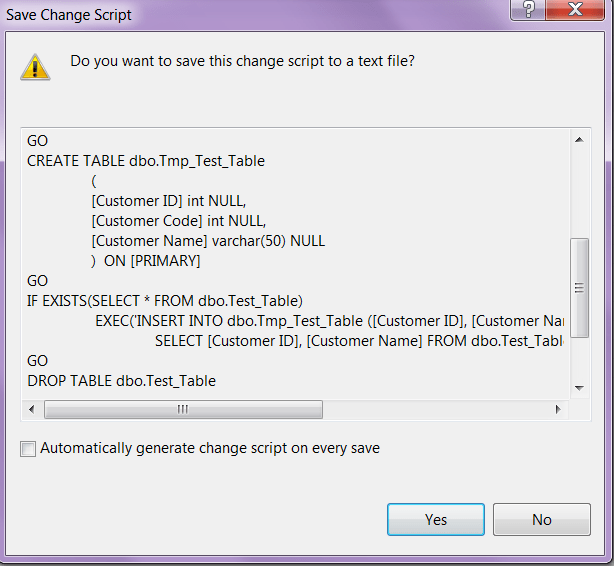Screen dimensions: 614x566
Task: Click the line 'DROP TABLE dbo.Test_Table'
Action: (x=121, y=381)
